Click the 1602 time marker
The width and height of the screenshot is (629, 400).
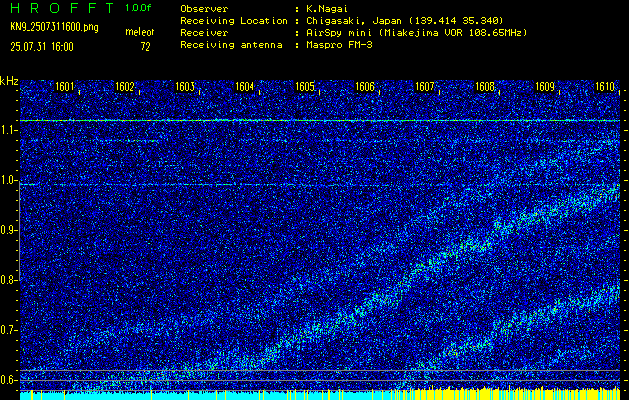point(124,86)
